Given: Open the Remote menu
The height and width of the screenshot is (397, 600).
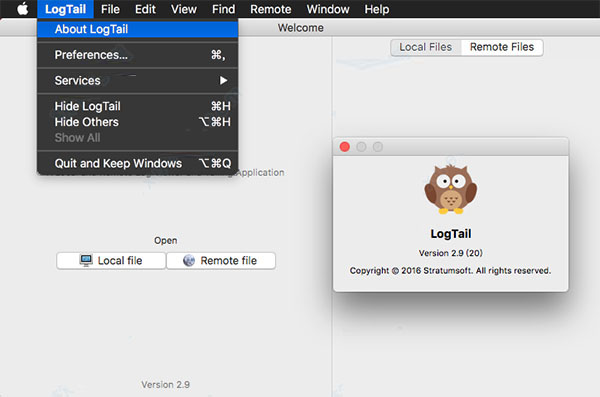Looking at the screenshot, I should tap(271, 9).
